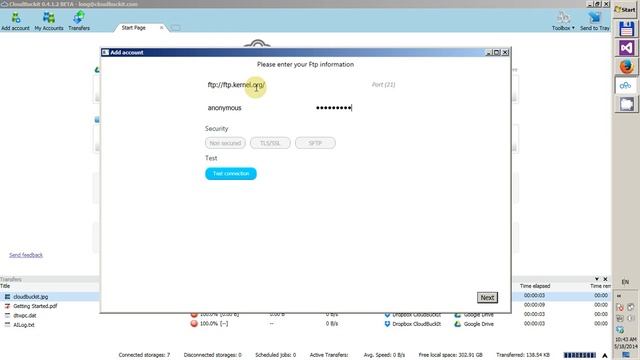Click Free local space status entry
The width and height of the screenshot is (640, 360).
point(450,355)
